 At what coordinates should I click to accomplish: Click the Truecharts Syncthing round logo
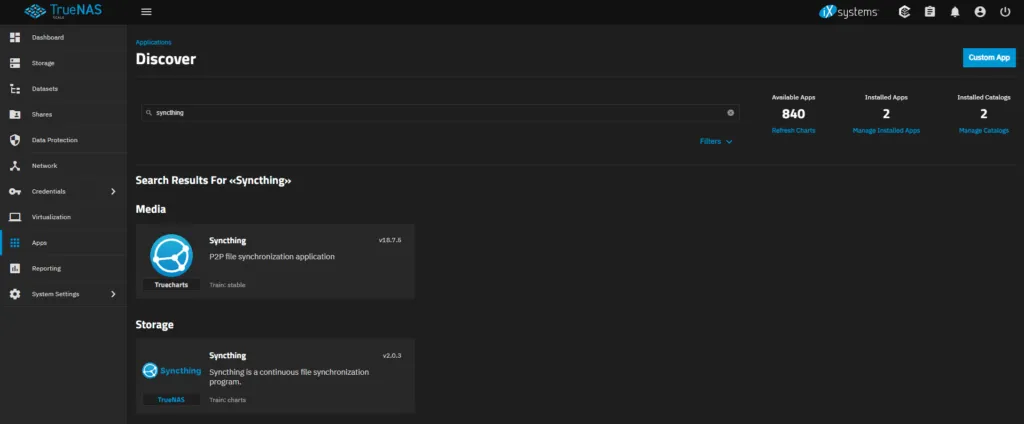171,255
